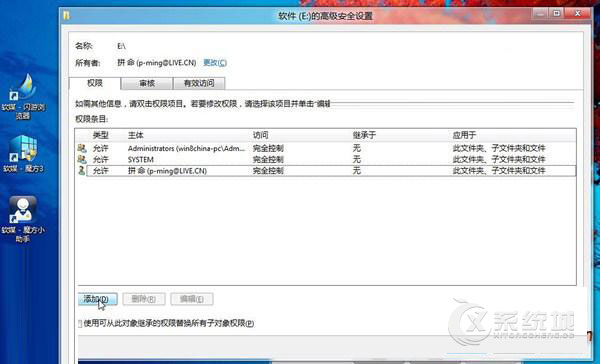Sort by 继承于 column header

click(364, 135)
